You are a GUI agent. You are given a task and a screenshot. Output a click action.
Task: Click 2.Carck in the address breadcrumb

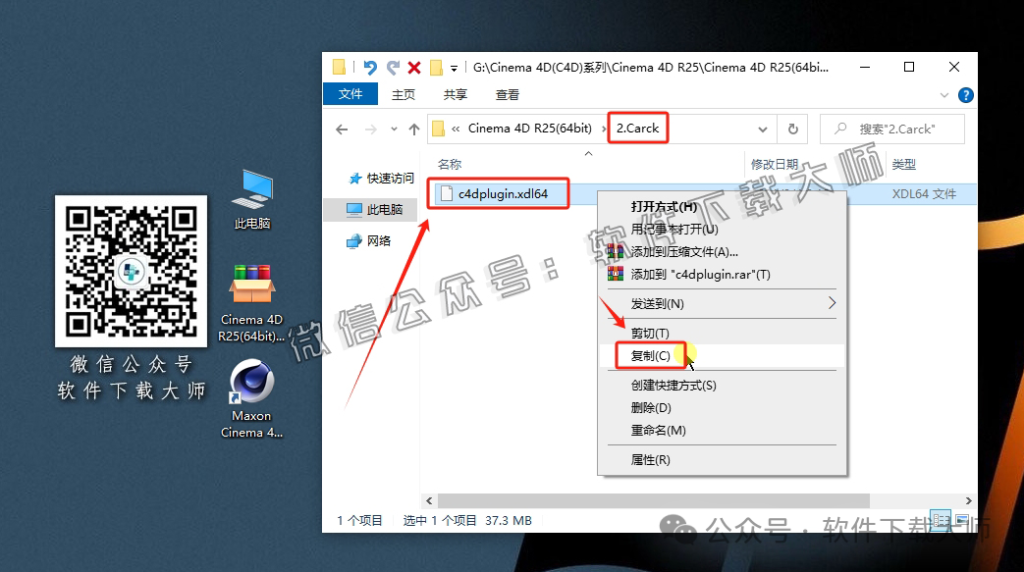(638, 128)
